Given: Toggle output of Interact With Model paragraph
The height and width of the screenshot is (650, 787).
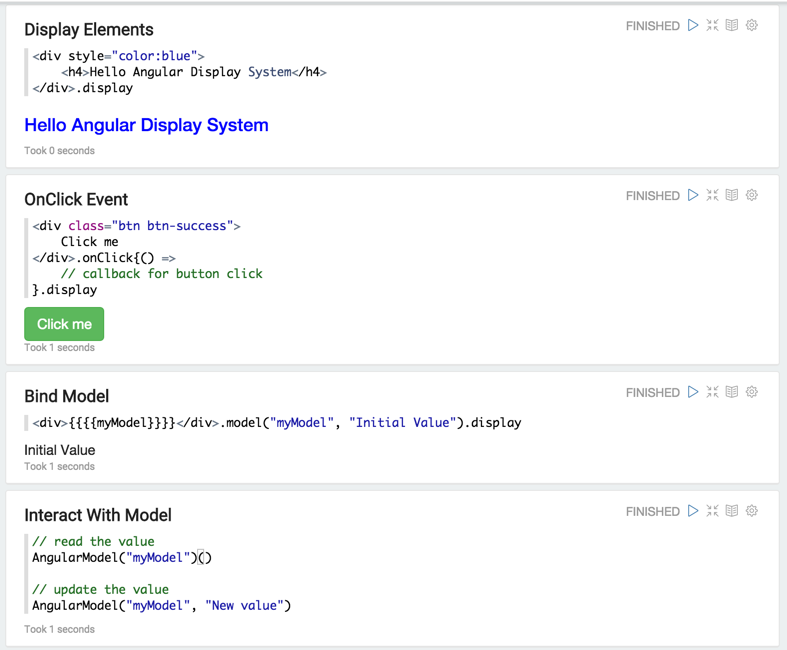Looking at the screenshot, I should [732, 511].
